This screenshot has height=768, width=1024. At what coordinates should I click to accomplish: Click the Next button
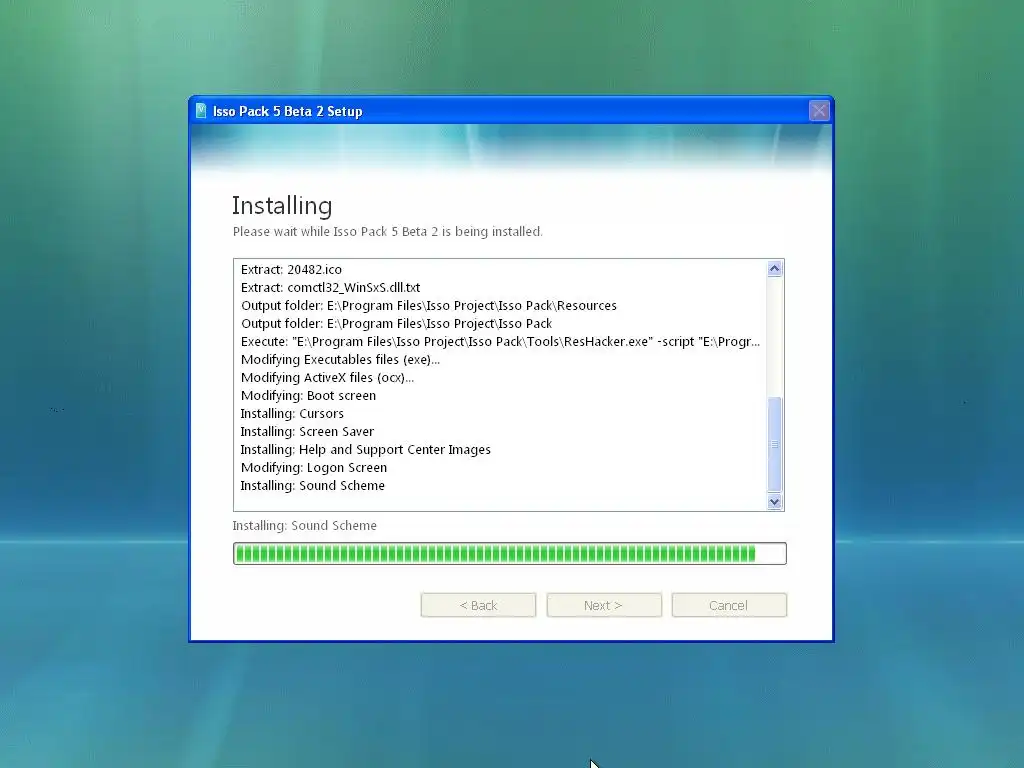(x=604, y=605)
